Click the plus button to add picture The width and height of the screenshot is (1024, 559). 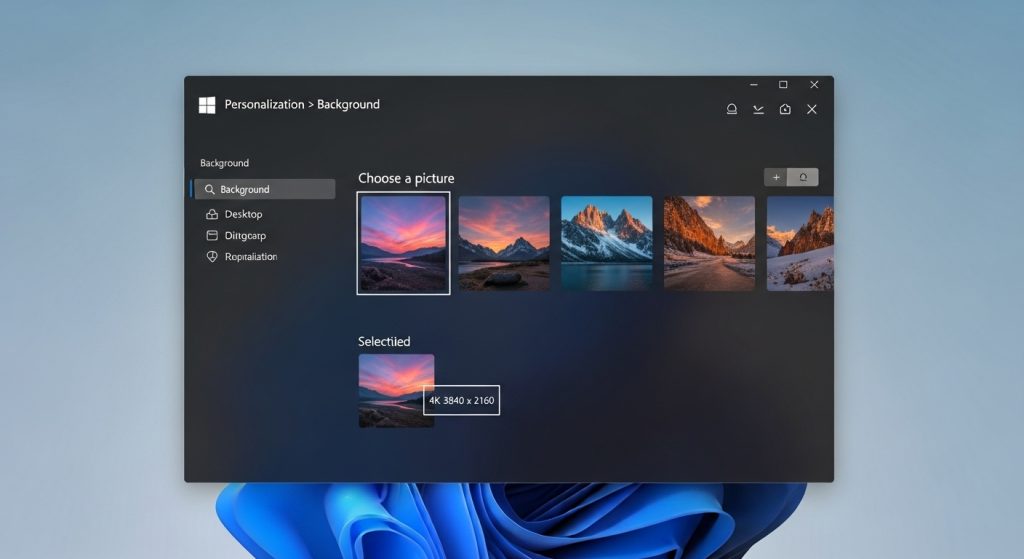[x=776, y=177]
